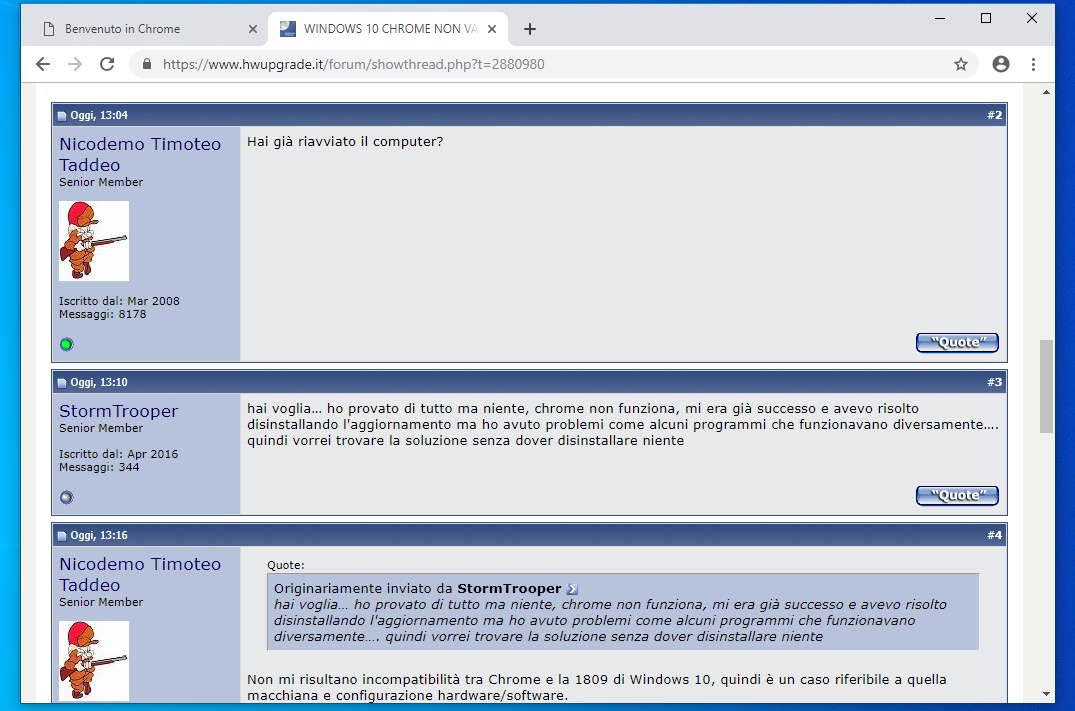Screen dimensions: 1075x711
Task: Open Nicodemo Timoteo Taddeo profile in post #2
Action: [140, 154]
